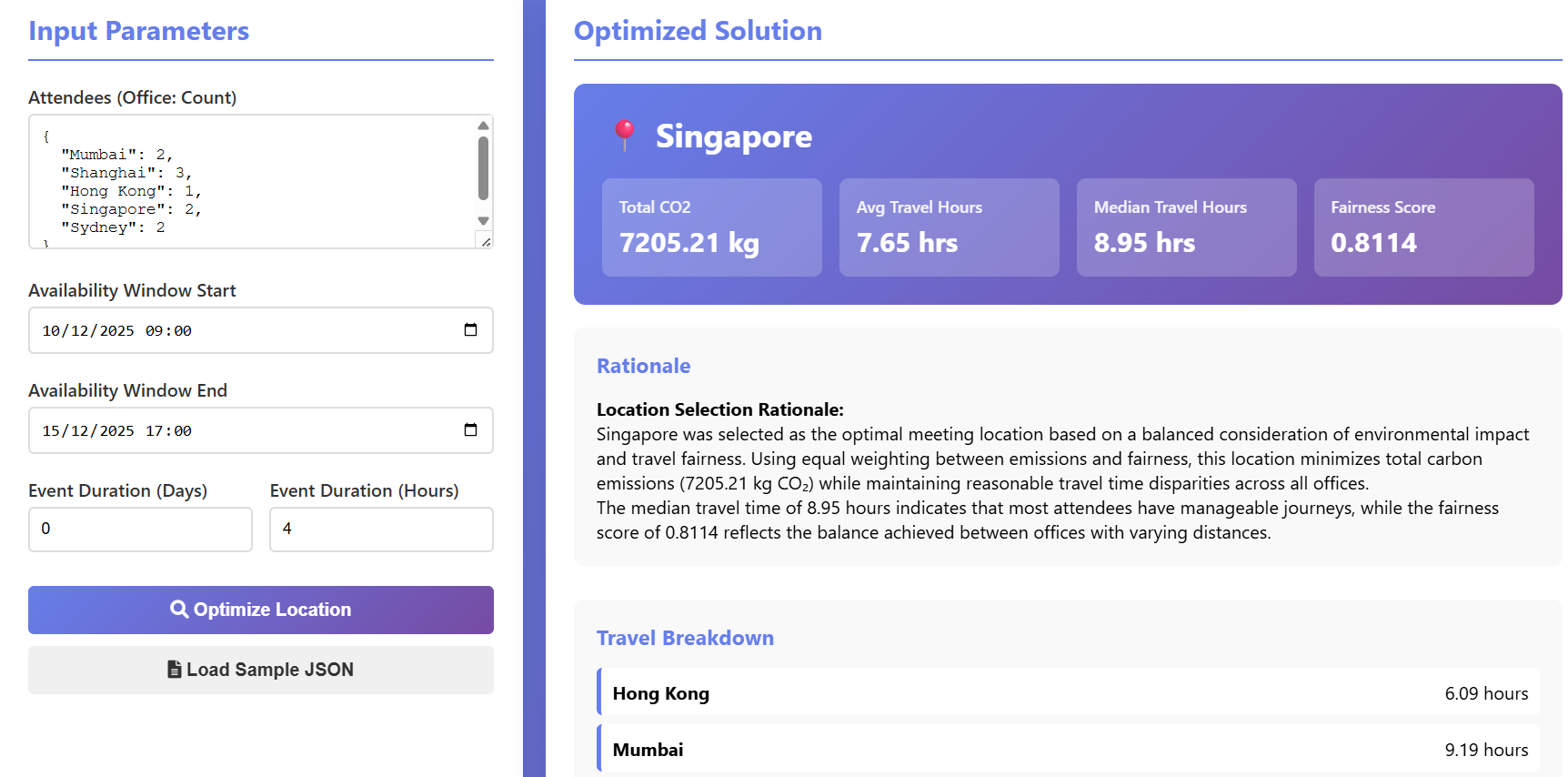Click the Load Sample JSON button
This screenshot has height=777, width=1568.
tap(261, 670)
